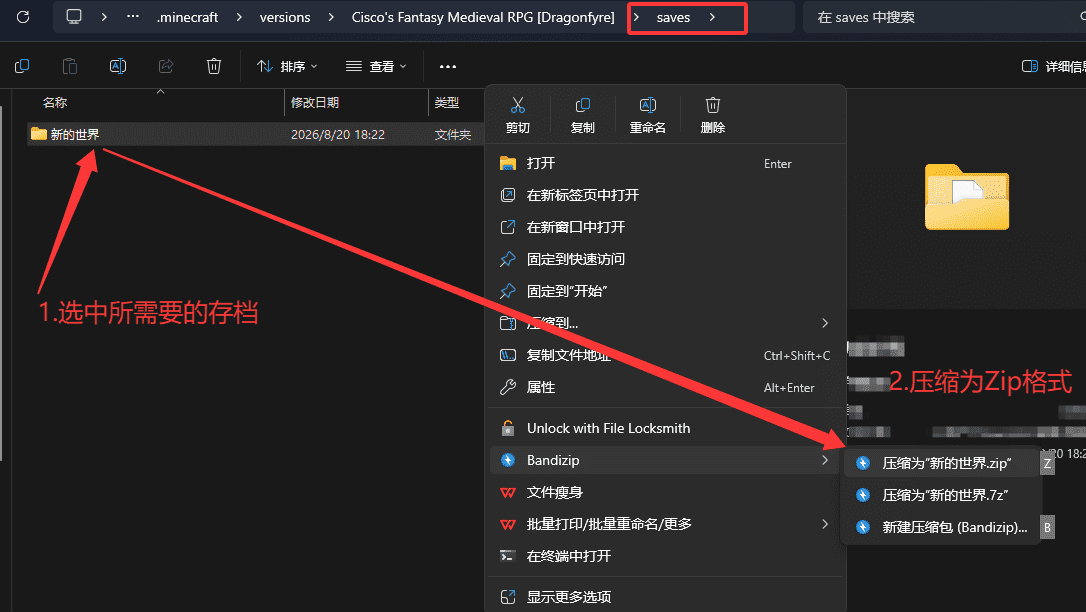Sort by the 修改日期 column header
Image resolution: width=1086 pixels, height=612 pixels.
click(315, 102)
